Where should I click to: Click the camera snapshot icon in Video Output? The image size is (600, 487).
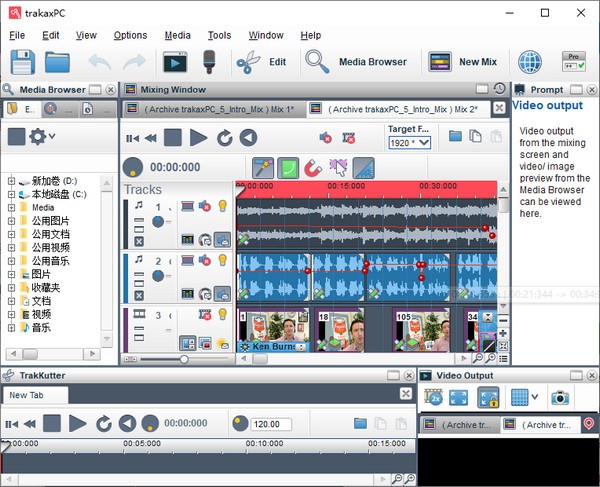[560, 398]
